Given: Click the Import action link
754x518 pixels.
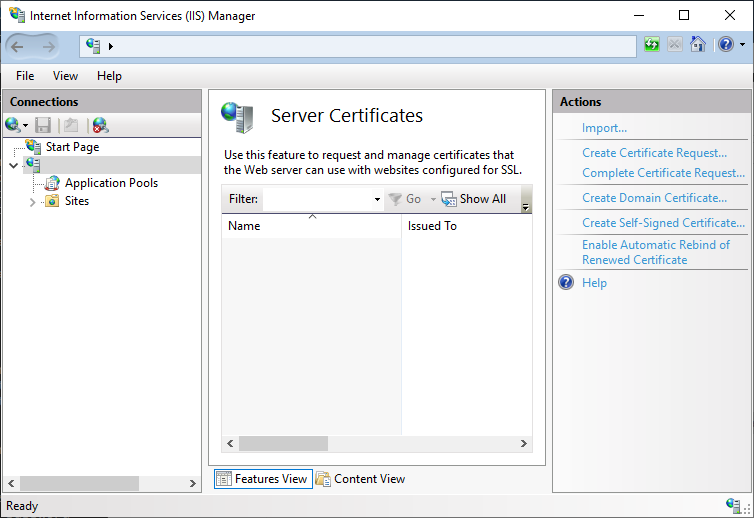Looking at the screenshot, I should click(604, 128).
